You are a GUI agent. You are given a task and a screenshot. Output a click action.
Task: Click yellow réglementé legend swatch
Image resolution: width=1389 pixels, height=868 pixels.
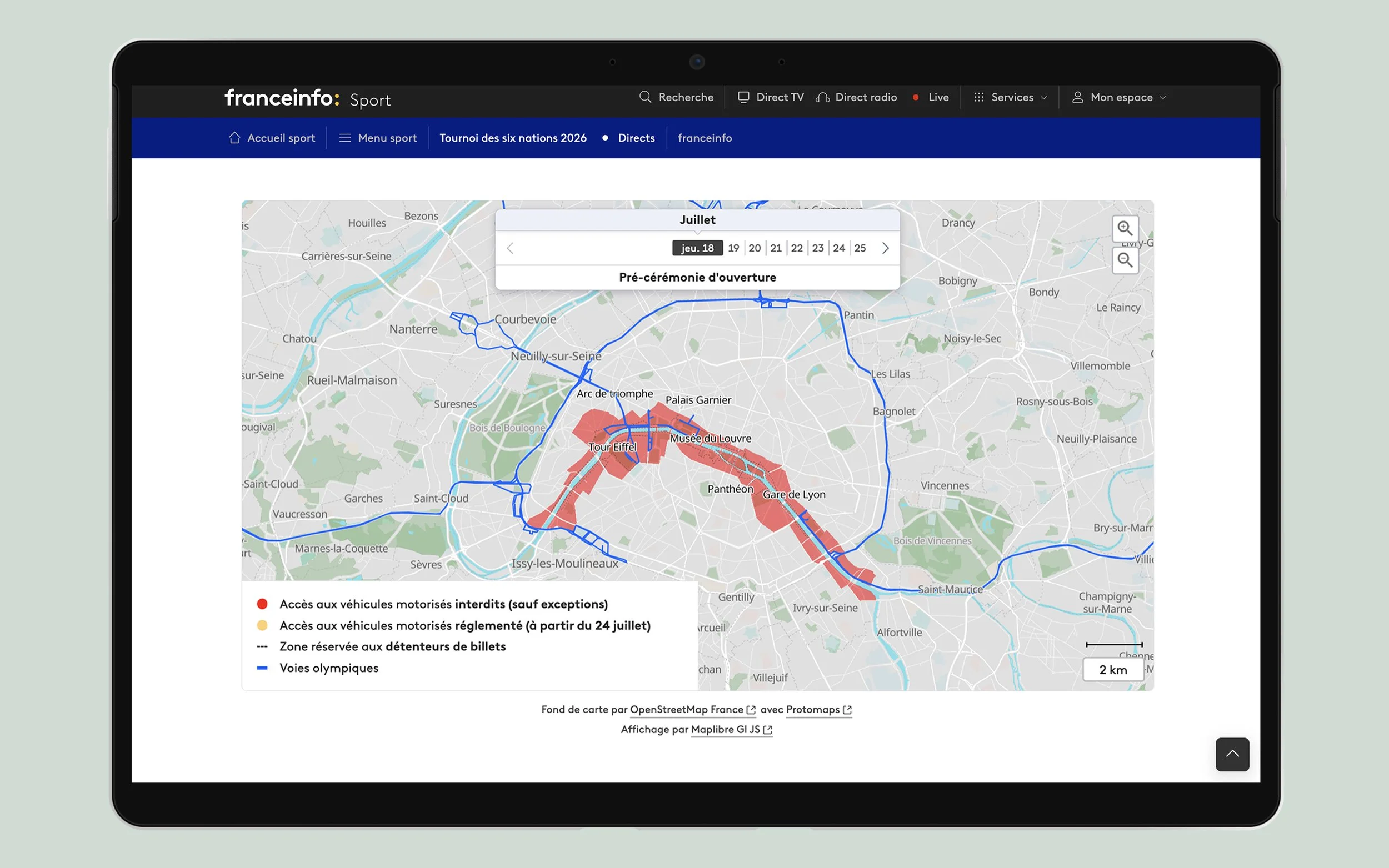[262, 625]
